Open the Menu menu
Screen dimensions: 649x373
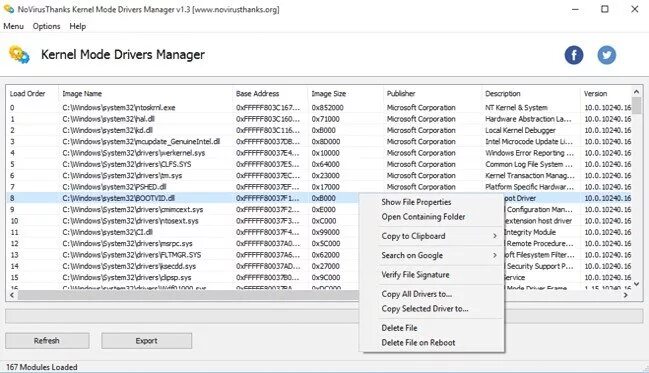(x=13, y=26)
